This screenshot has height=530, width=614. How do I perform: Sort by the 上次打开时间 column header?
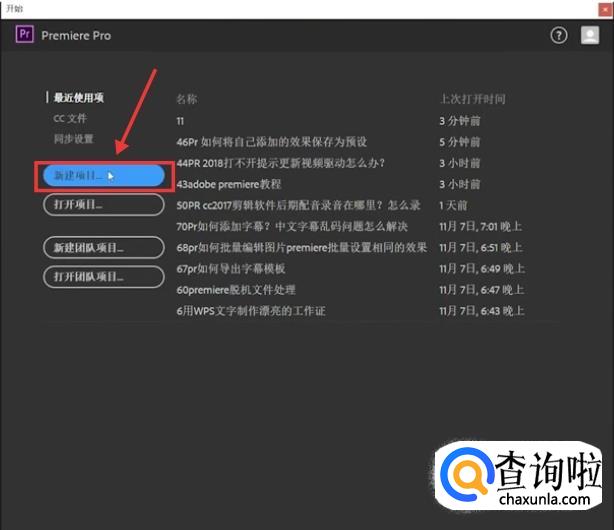(473, 99)
